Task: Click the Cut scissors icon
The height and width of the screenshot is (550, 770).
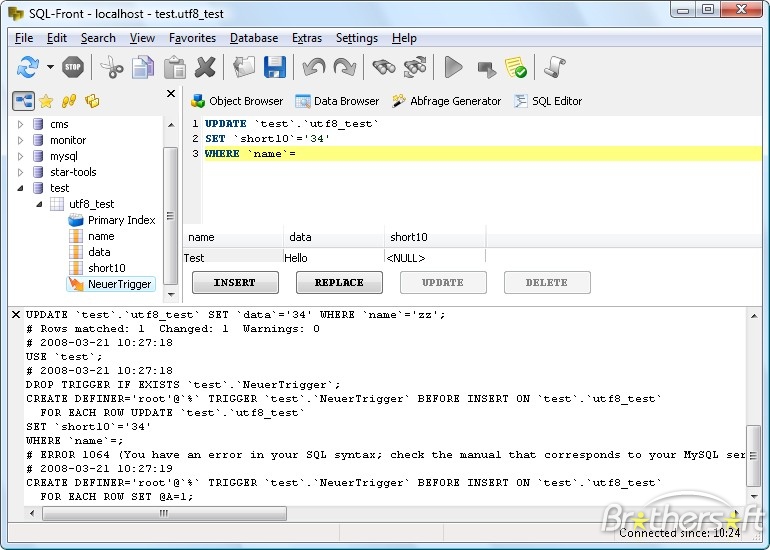Action: 112,67
